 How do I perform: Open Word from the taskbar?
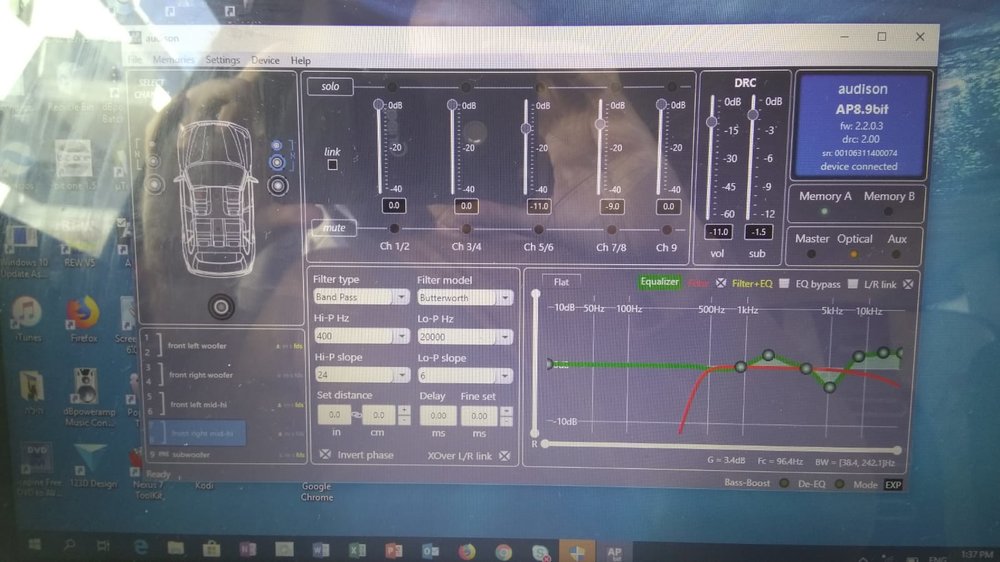[x=321, y=550]
